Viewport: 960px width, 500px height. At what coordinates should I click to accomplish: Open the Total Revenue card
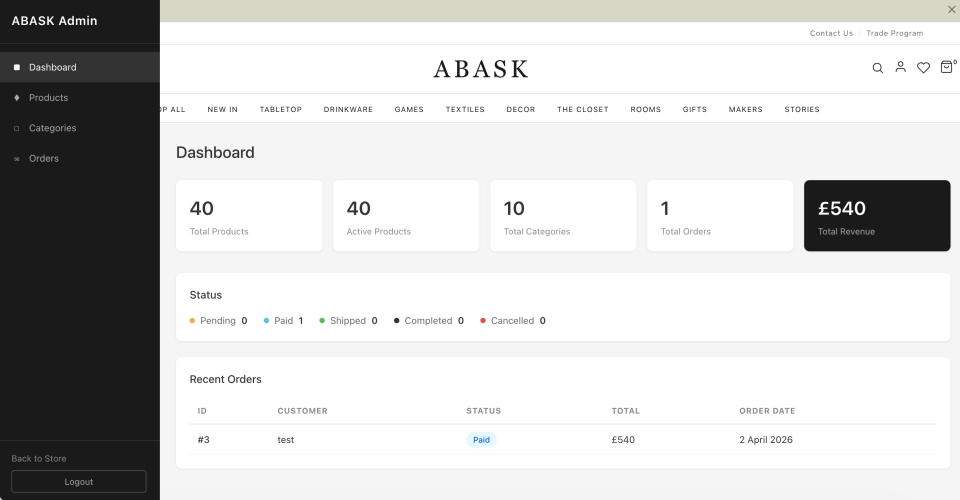tap(877, 216)
